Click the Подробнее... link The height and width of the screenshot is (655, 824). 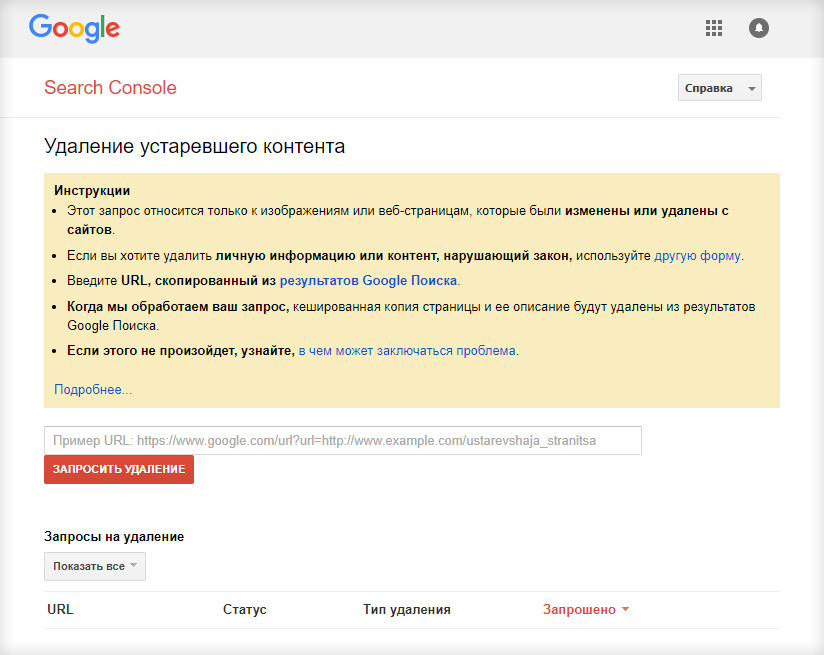93,390
